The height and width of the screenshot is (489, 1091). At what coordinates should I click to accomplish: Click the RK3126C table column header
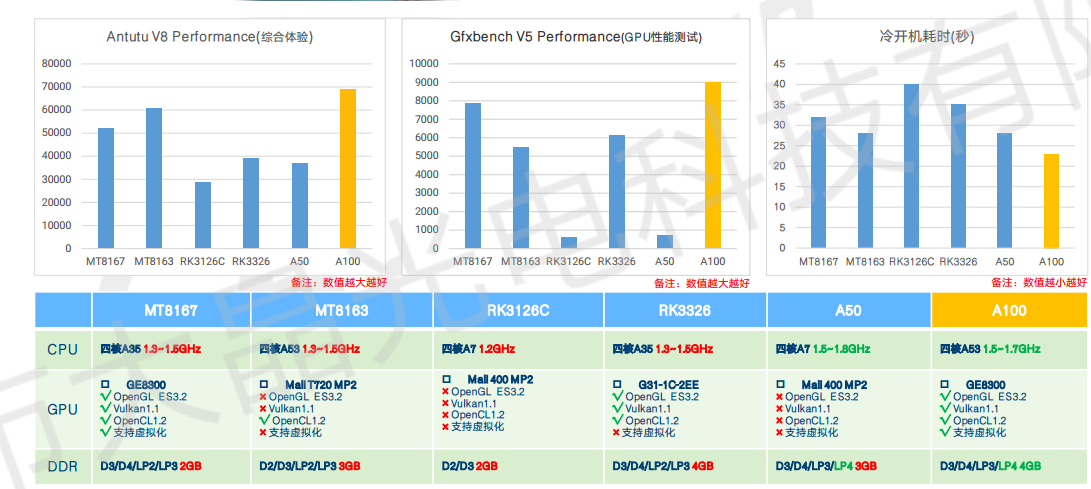tap(519, 310)
